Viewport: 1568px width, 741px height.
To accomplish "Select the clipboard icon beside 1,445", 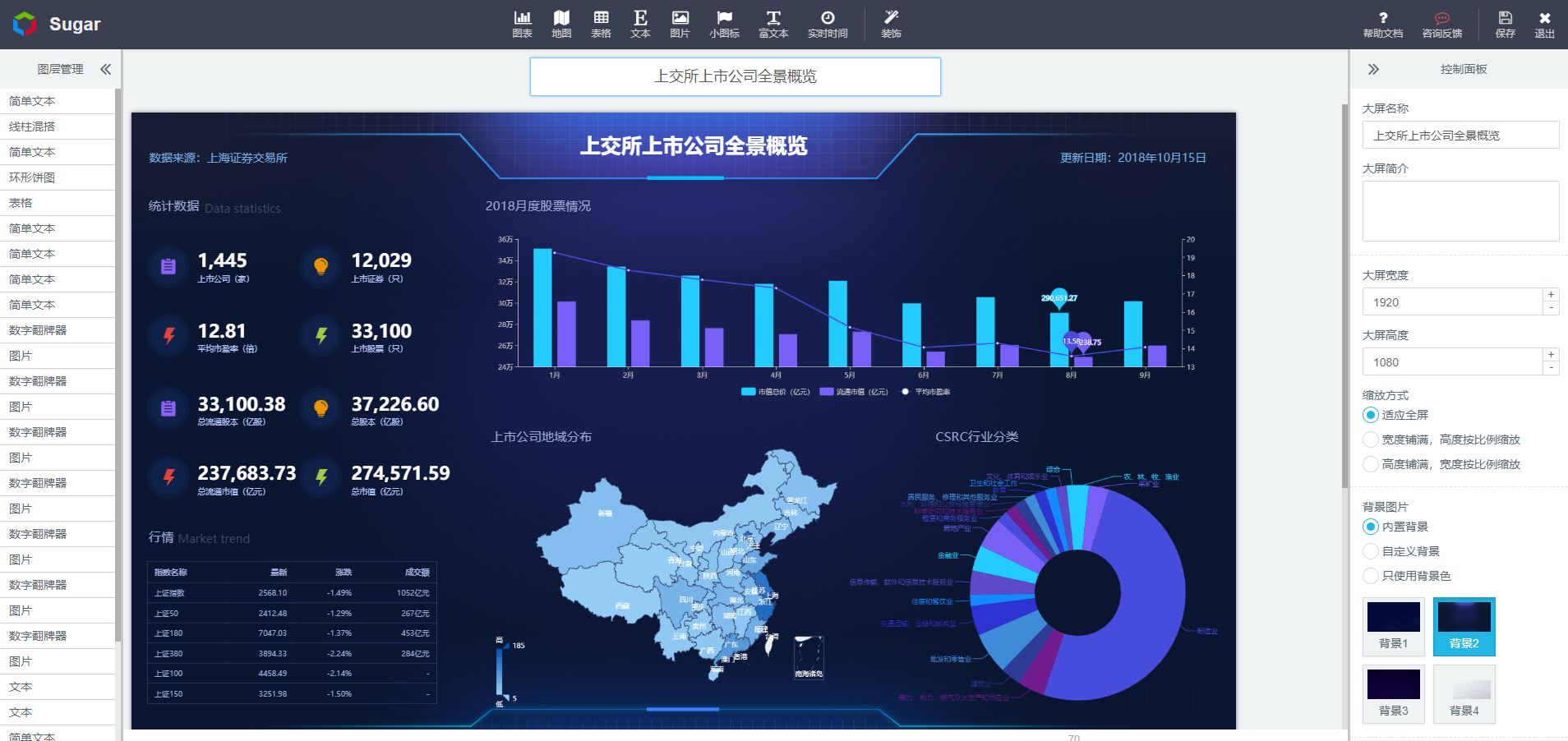I will [x=168, y=266].
